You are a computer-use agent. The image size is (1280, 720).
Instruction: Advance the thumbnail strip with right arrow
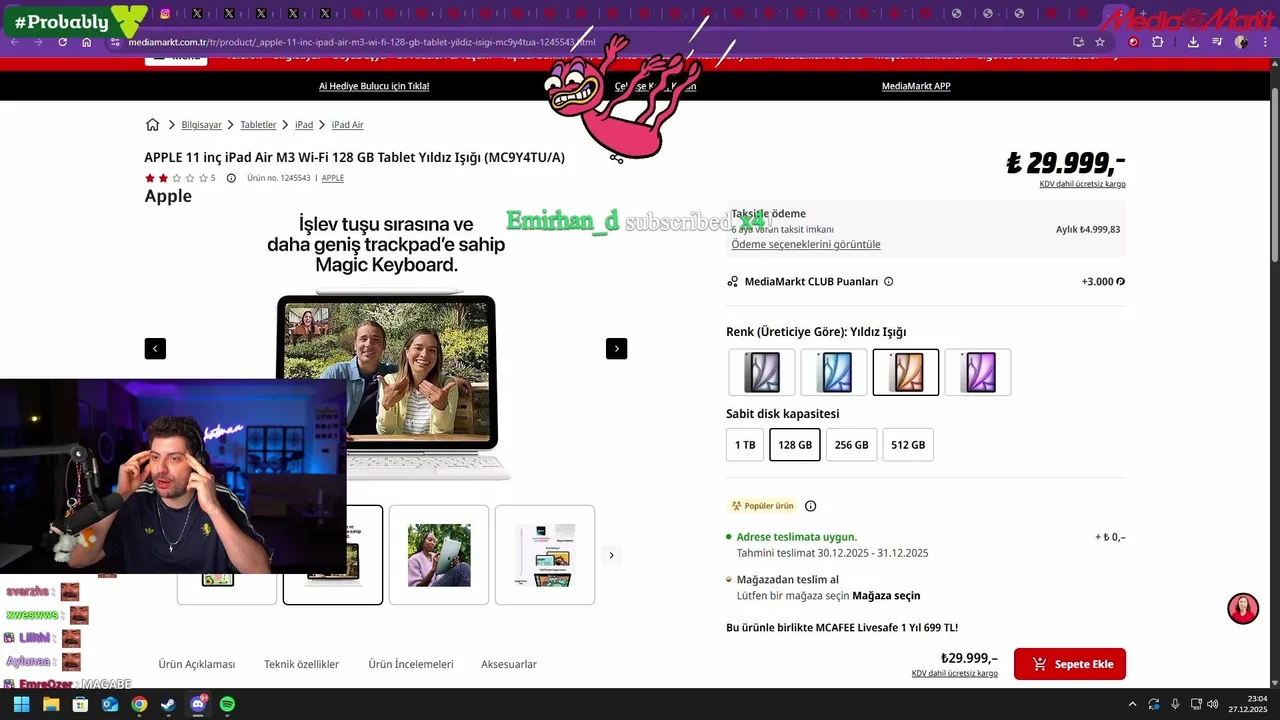coord(611,555)
